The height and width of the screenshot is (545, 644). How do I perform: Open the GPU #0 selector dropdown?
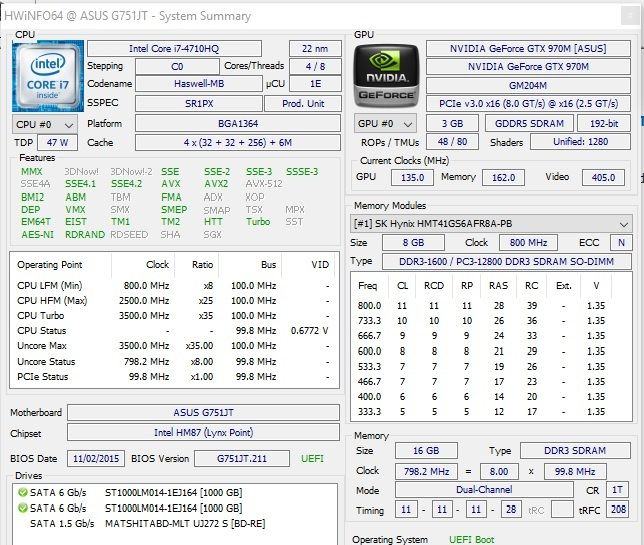(385, 124)
